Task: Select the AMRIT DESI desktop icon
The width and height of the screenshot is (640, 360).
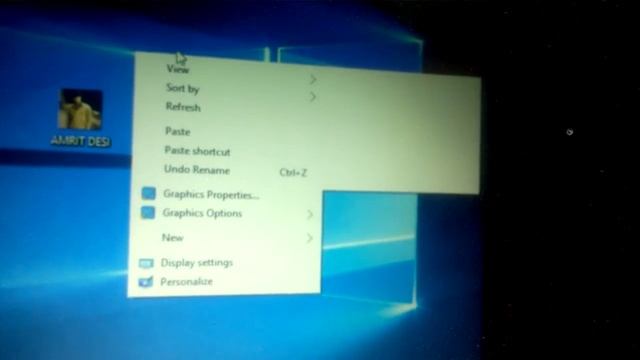Action: [80, 118]
